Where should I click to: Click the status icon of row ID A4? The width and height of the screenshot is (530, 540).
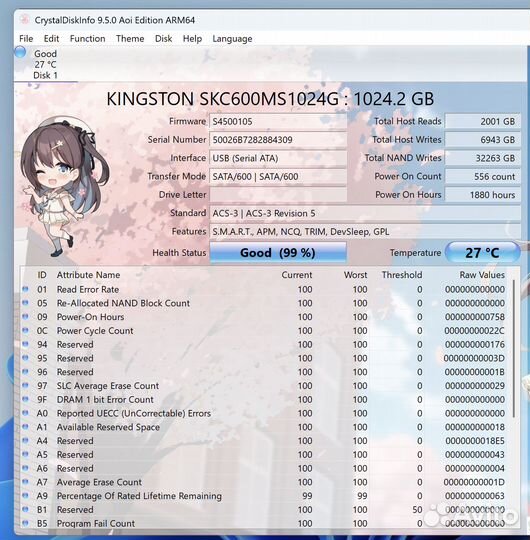25,440
